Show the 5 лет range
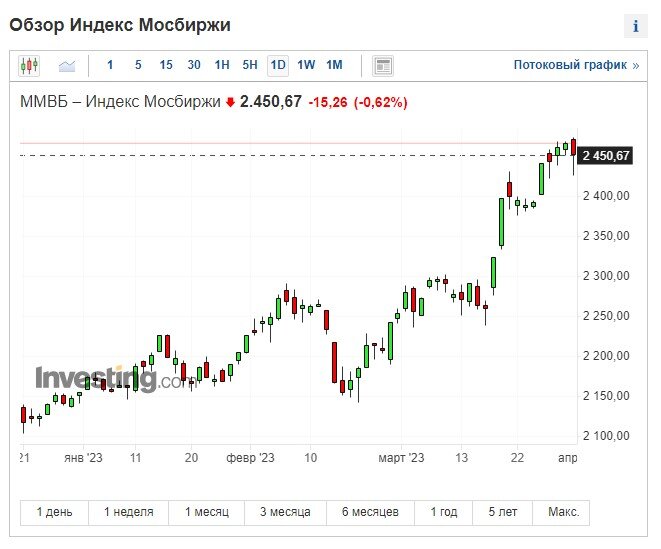 (x=502, y=512)
